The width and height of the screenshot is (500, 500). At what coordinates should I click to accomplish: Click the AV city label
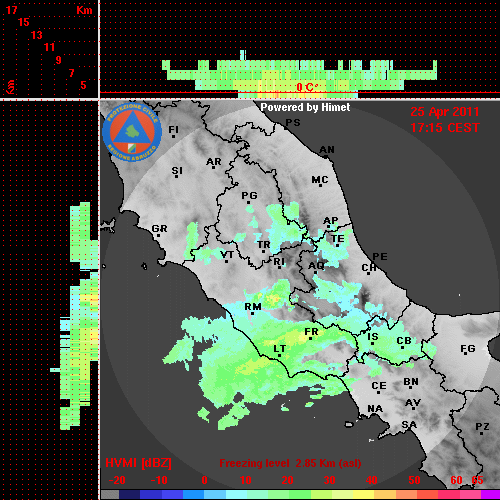coord(413,404)
